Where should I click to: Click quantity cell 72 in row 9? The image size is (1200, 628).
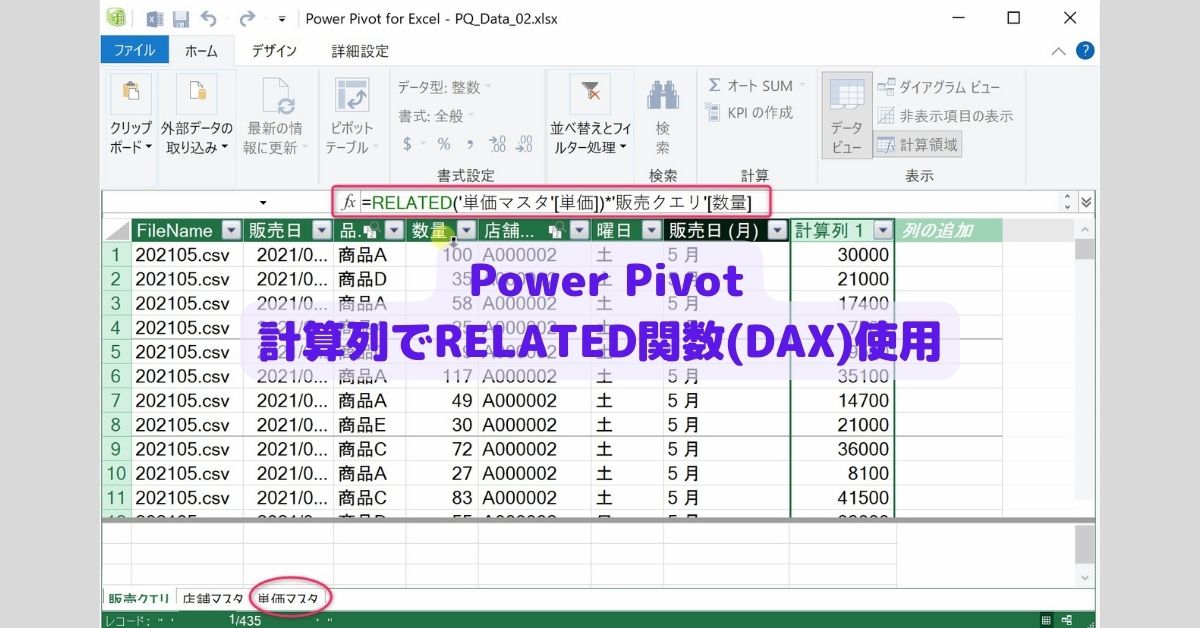(442, 449)
